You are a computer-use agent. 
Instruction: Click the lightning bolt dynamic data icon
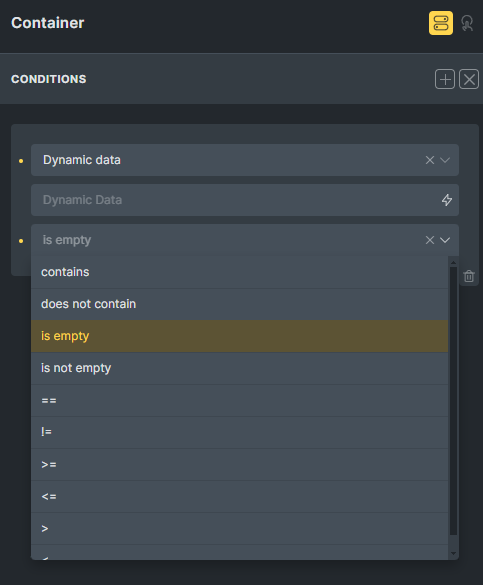point(447,200)
